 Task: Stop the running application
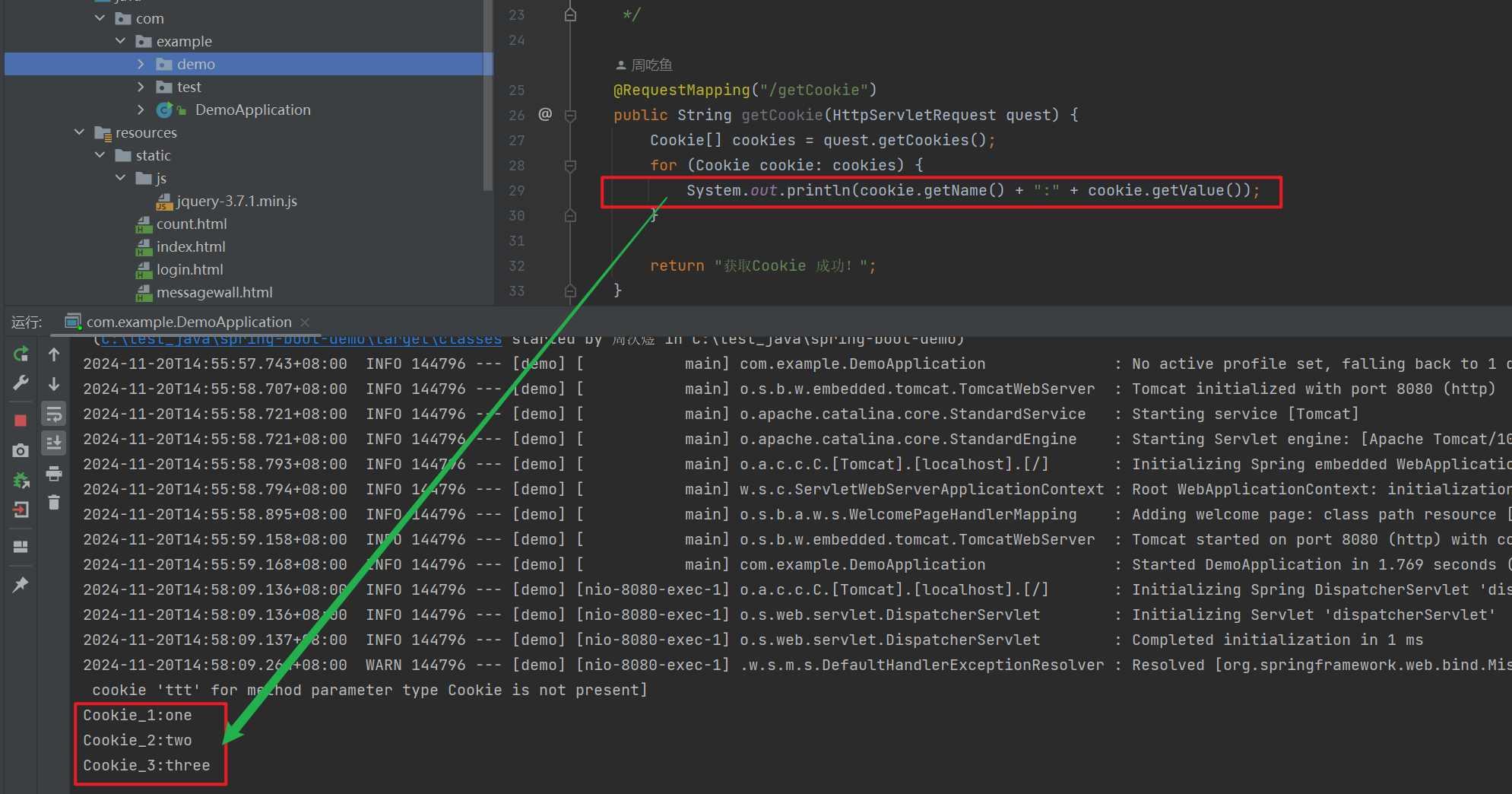[21, 421]
